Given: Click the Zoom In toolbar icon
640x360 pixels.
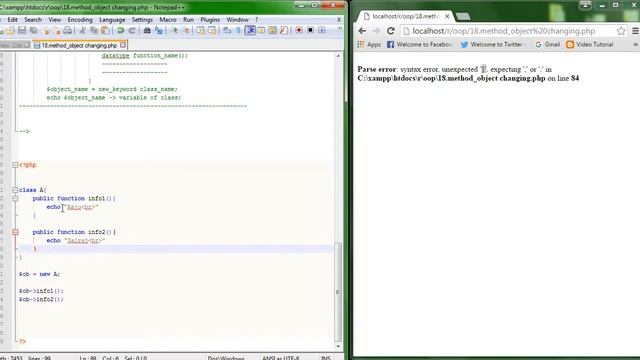Looking at the screenshot, I should pos(175,31).
